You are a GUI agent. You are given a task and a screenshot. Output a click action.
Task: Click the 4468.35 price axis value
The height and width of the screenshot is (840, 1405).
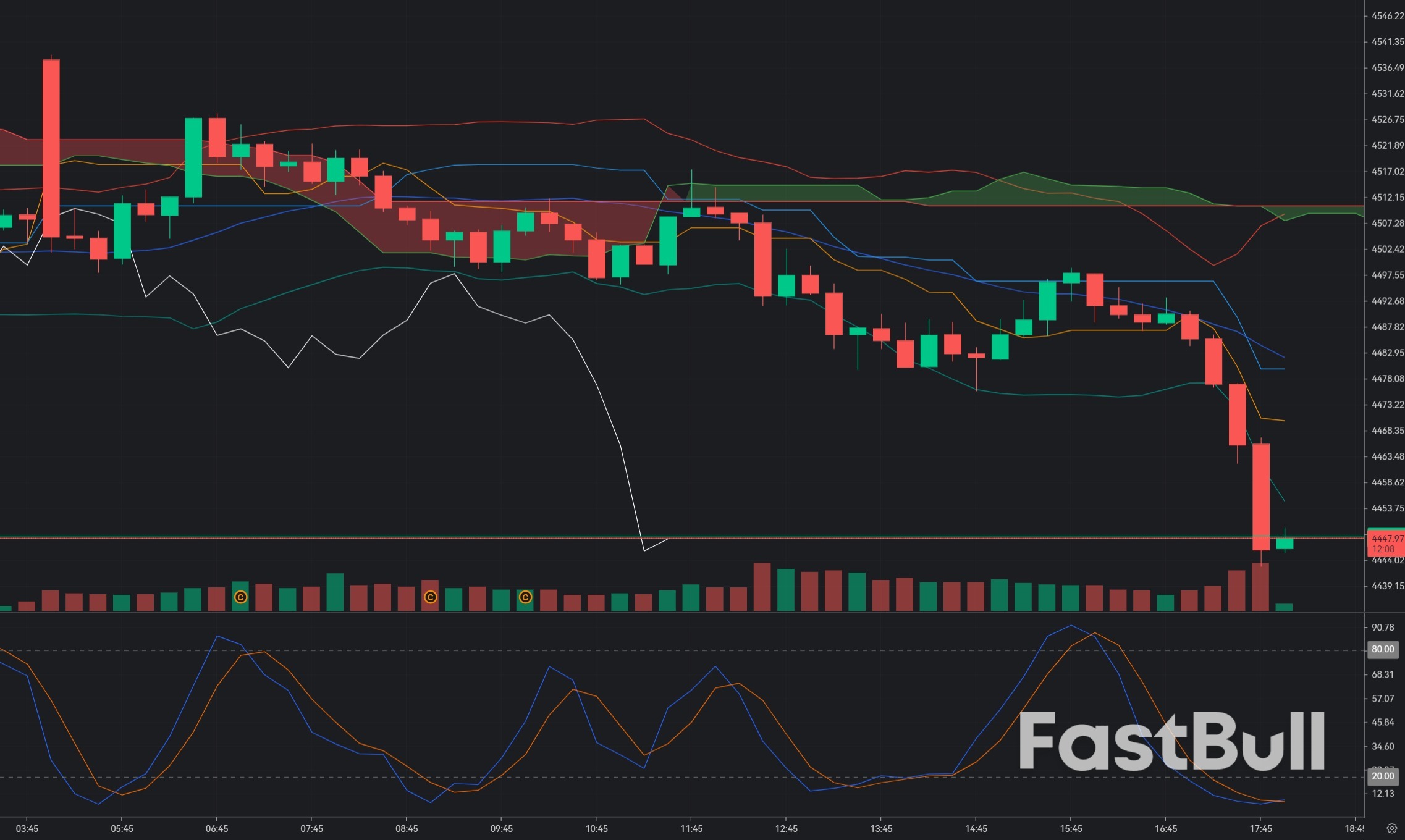coord(1388,430)
